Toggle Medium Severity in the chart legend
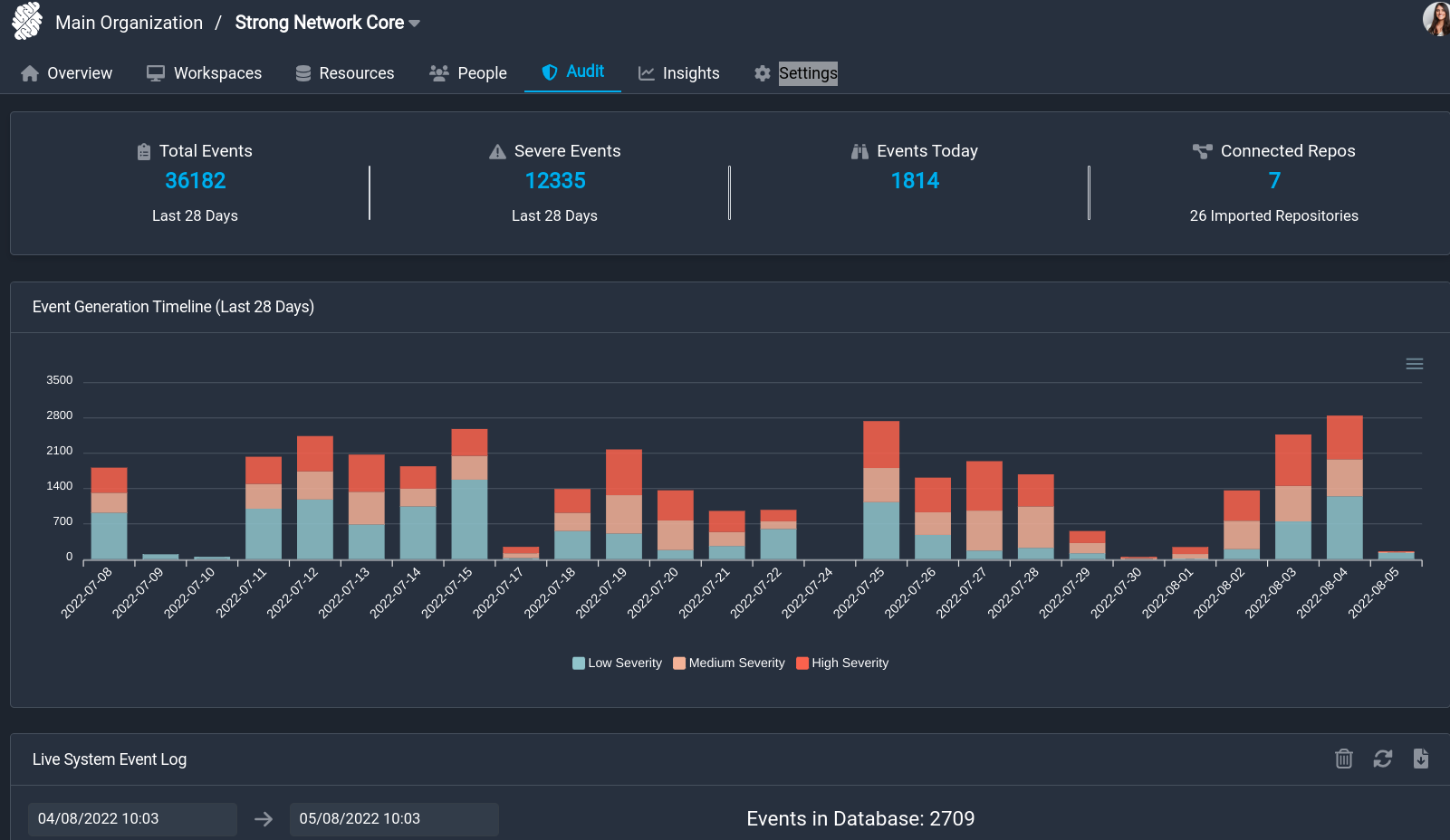Viewport: 1450px width, 840px height. (x=728, y=663)
